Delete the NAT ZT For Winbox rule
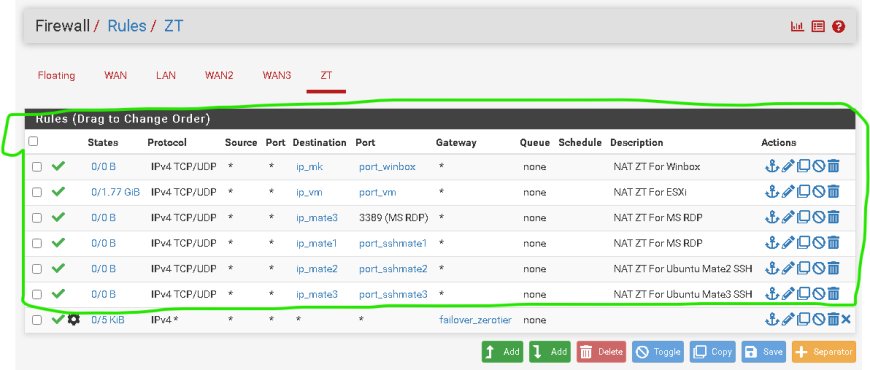Screen dimensions: 870x370 tap(833, 166)
